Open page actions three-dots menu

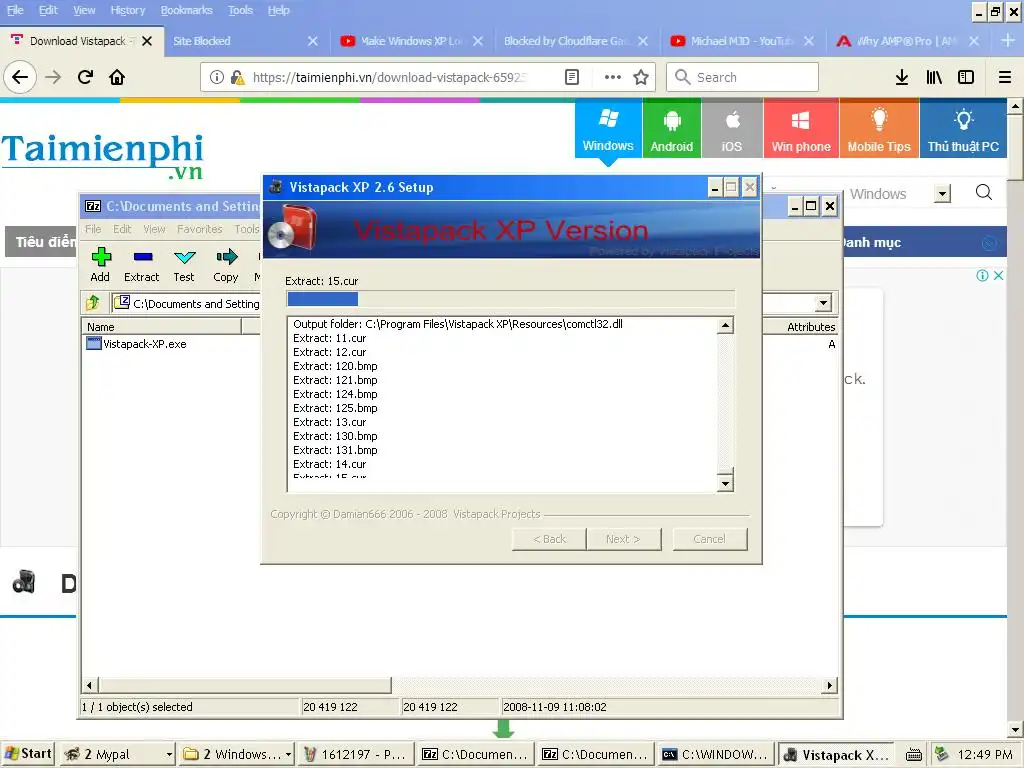pyautogui.click(x=613, y=78)
